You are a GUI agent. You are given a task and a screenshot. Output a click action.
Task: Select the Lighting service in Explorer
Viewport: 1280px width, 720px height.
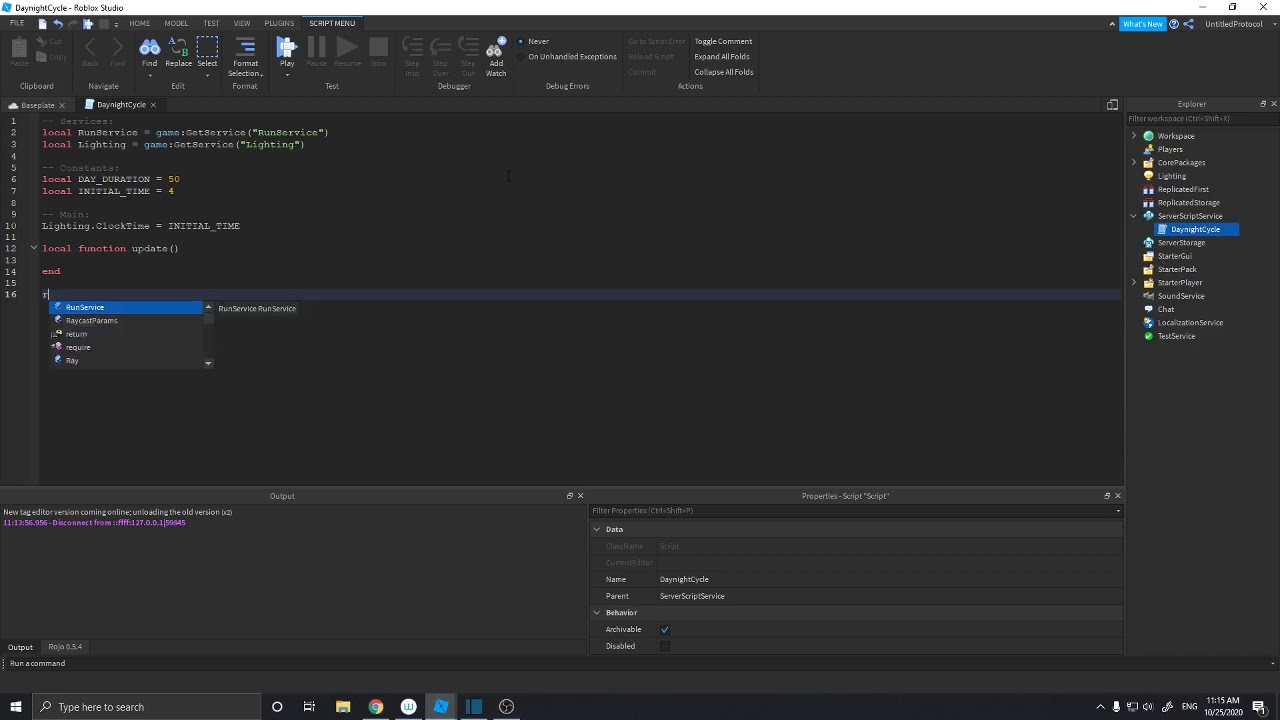pos(1171,176)
